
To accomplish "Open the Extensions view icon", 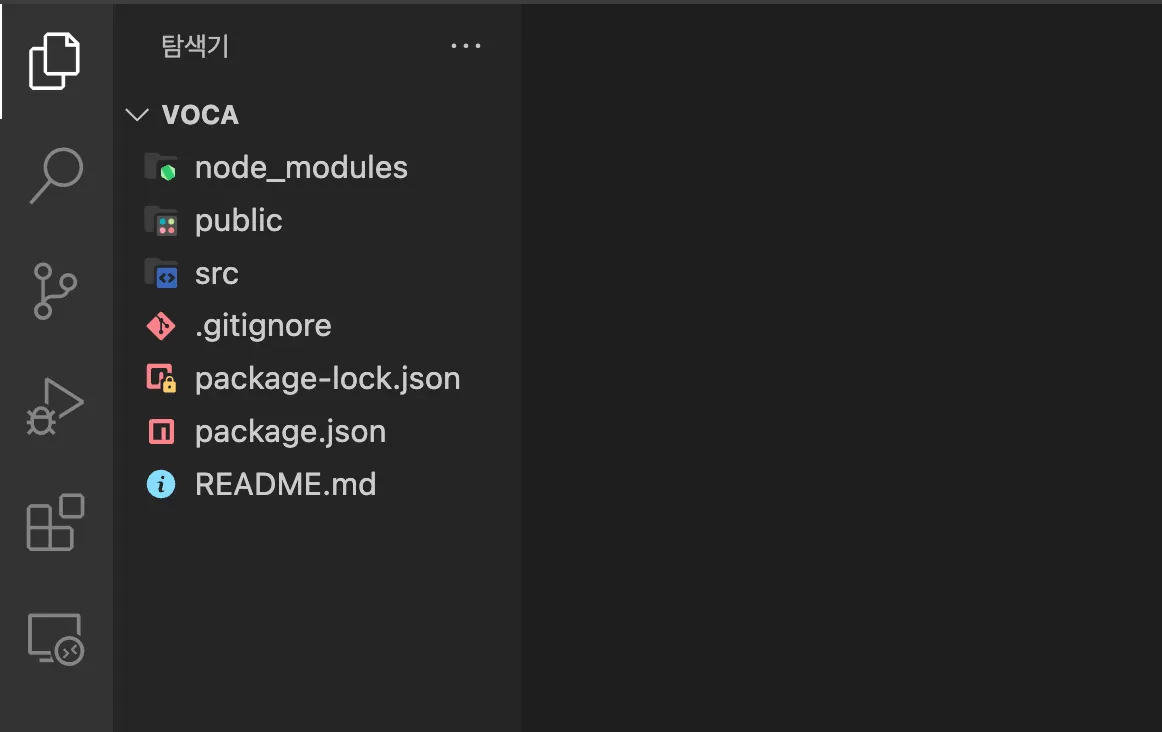I will (55, 522).
